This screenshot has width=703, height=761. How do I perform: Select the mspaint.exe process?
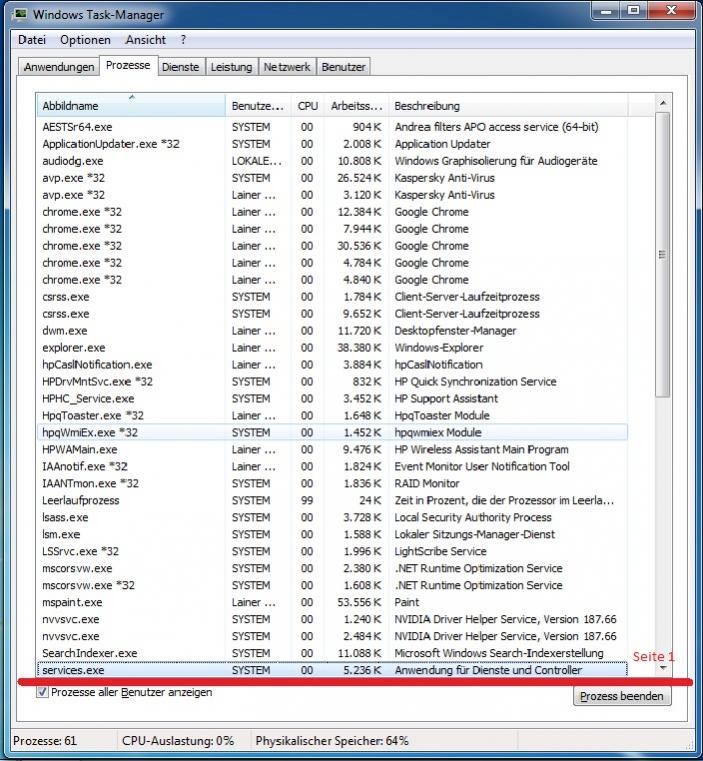click(332, 602)
